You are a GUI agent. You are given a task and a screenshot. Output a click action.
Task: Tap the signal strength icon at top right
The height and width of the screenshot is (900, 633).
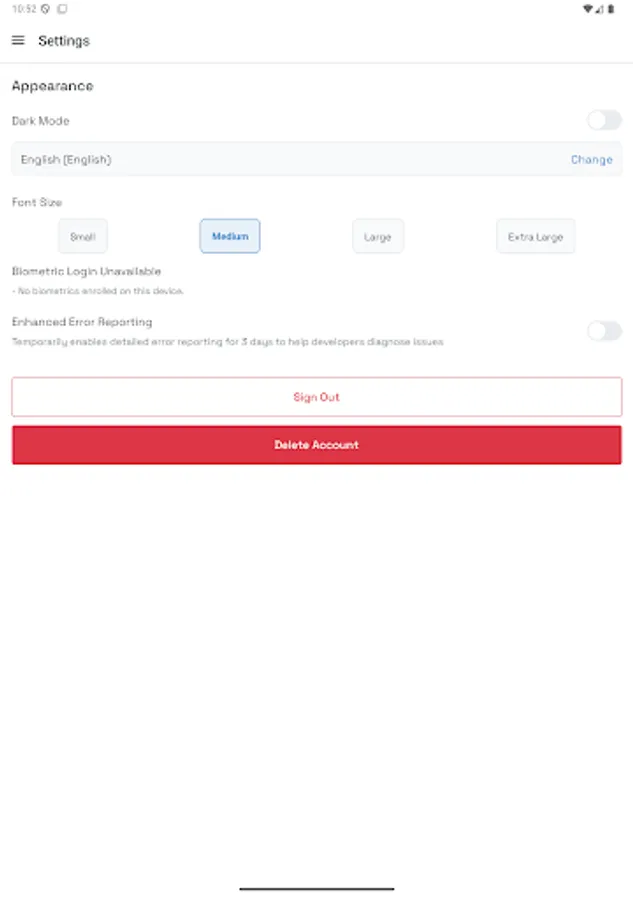(x=599, y=10)
